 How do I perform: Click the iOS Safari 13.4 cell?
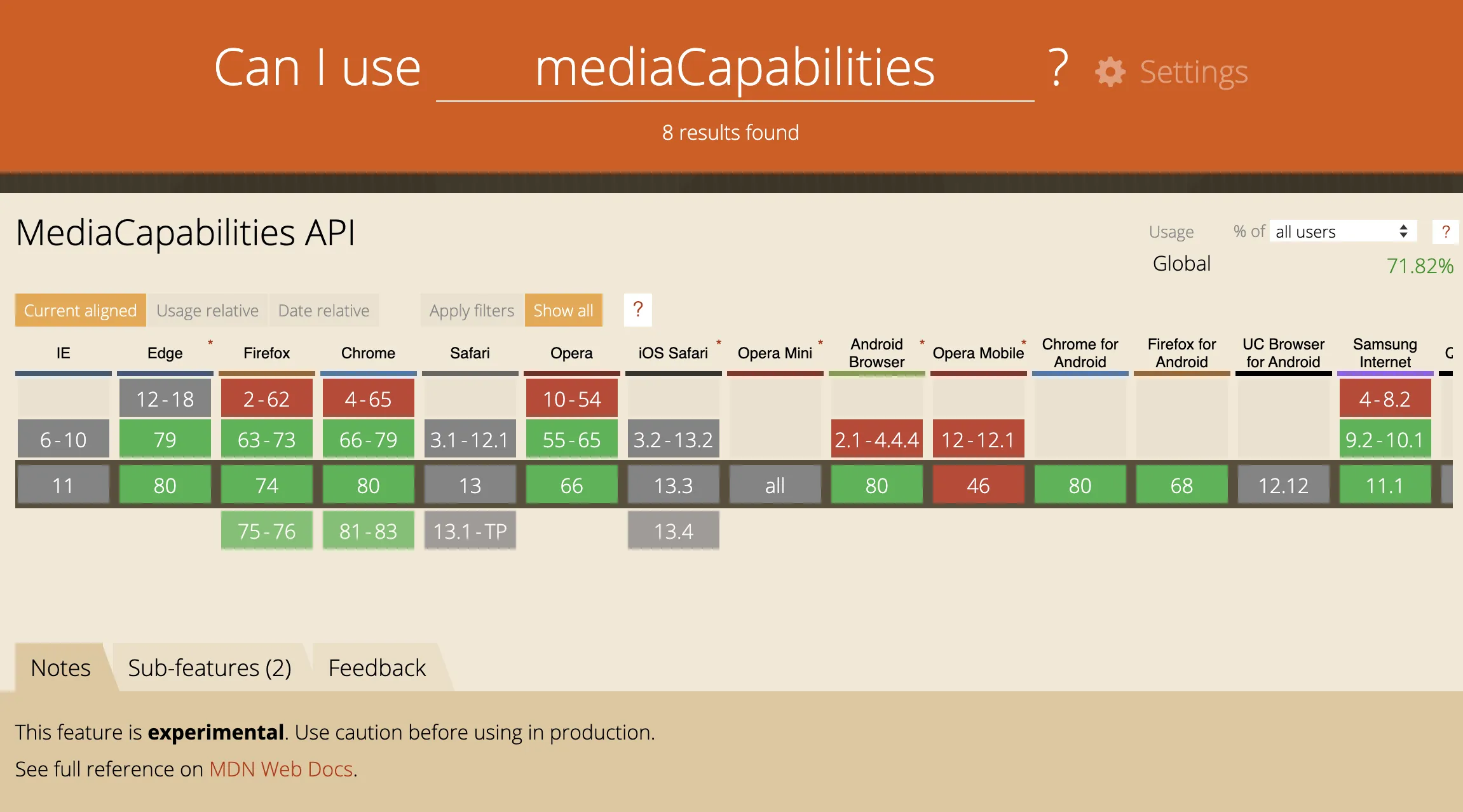click(x=674, y=531)
